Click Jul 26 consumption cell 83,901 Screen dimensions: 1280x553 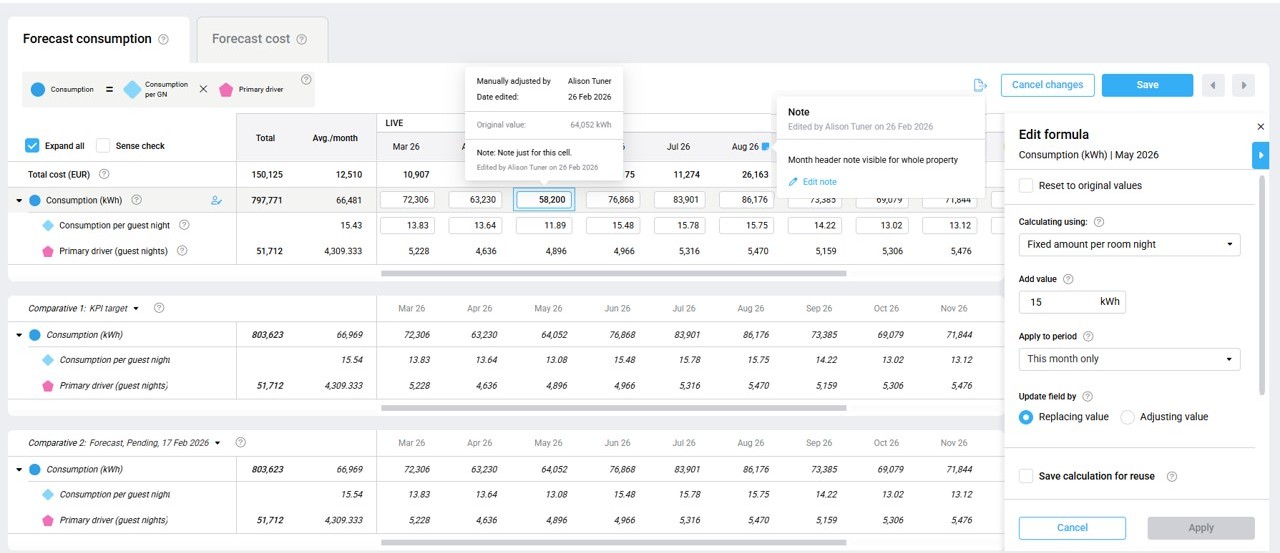point(681,200)
